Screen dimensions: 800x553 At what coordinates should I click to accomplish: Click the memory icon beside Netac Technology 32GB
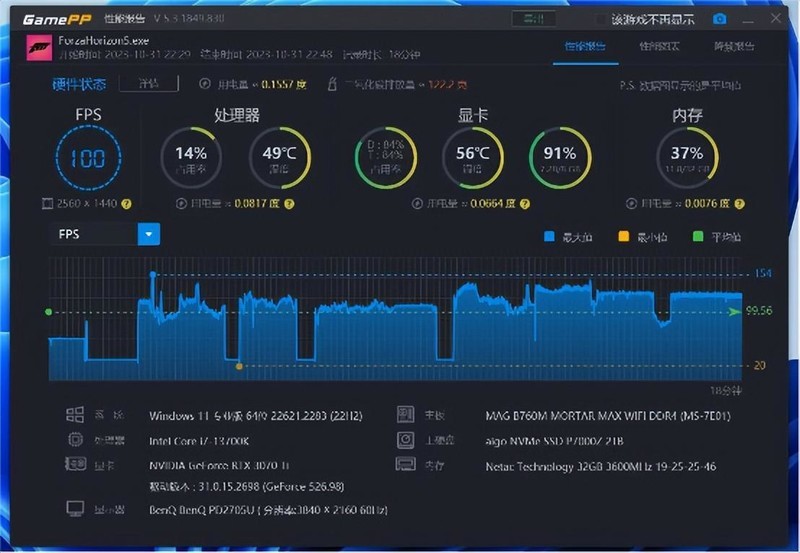click(x=406, y=464)
